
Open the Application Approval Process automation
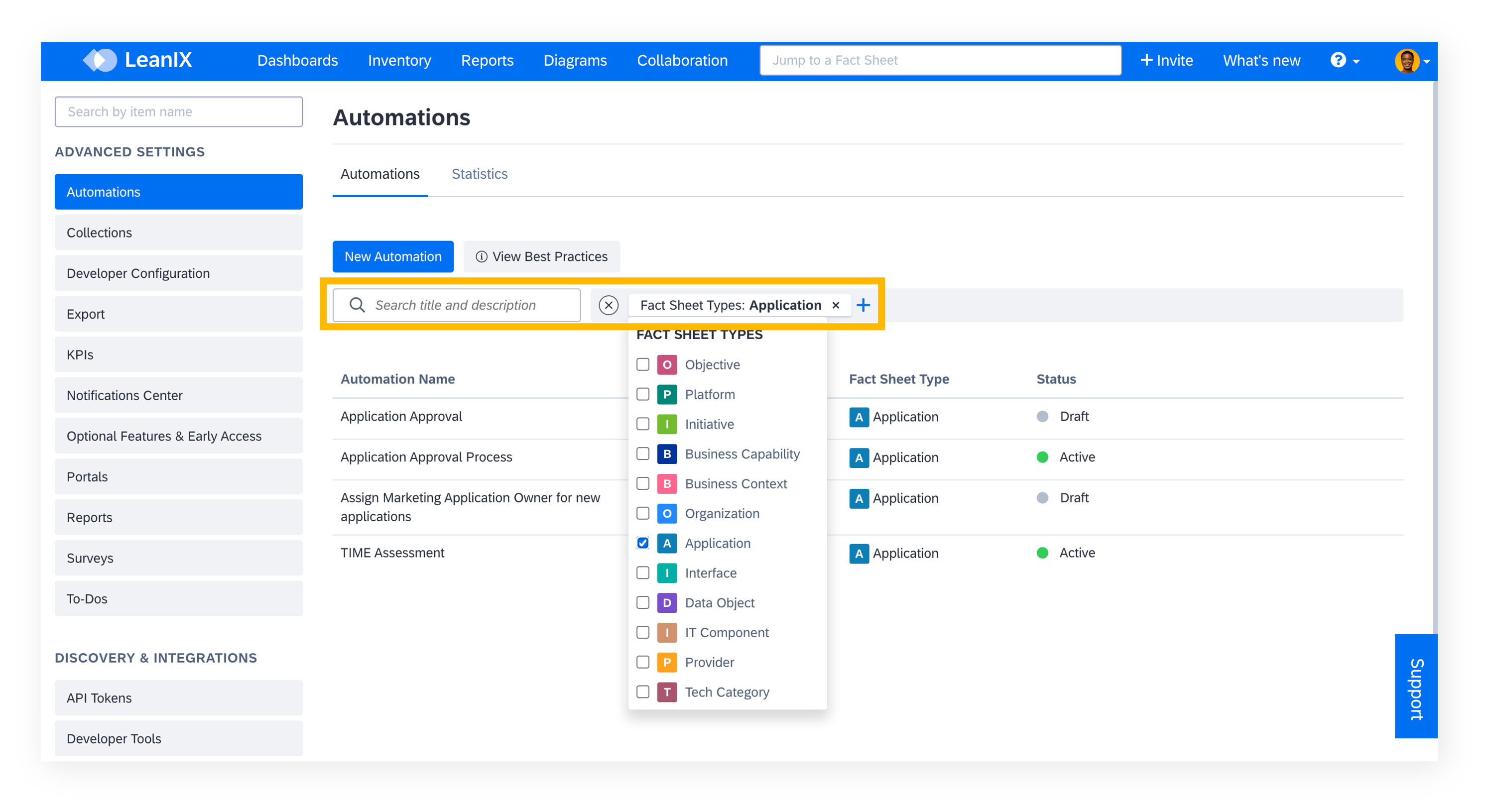coord(426,457)
